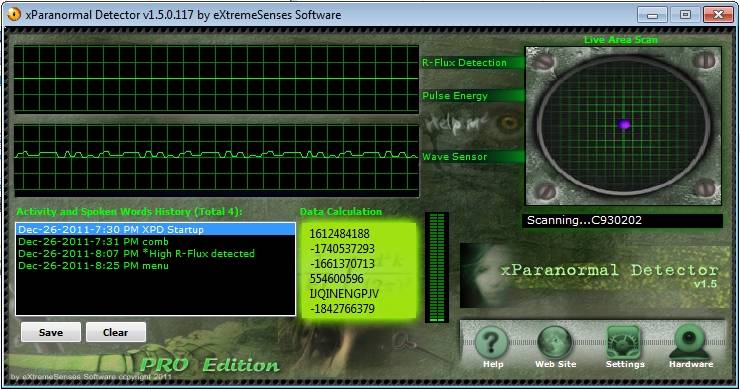Click the Scanning status text field
Screen dimensions: 740x390
coord(622,220)
